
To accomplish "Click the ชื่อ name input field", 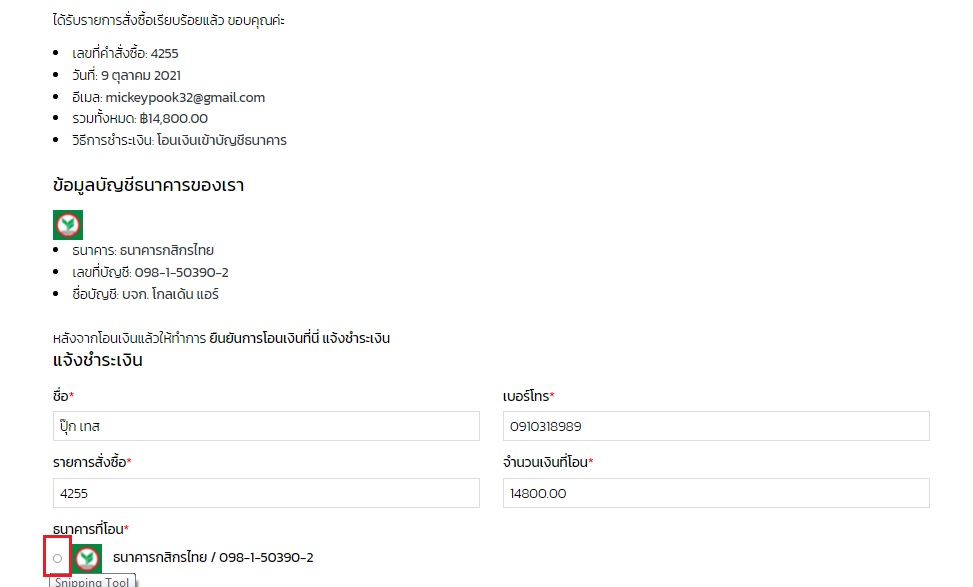I will pos(266,426).
